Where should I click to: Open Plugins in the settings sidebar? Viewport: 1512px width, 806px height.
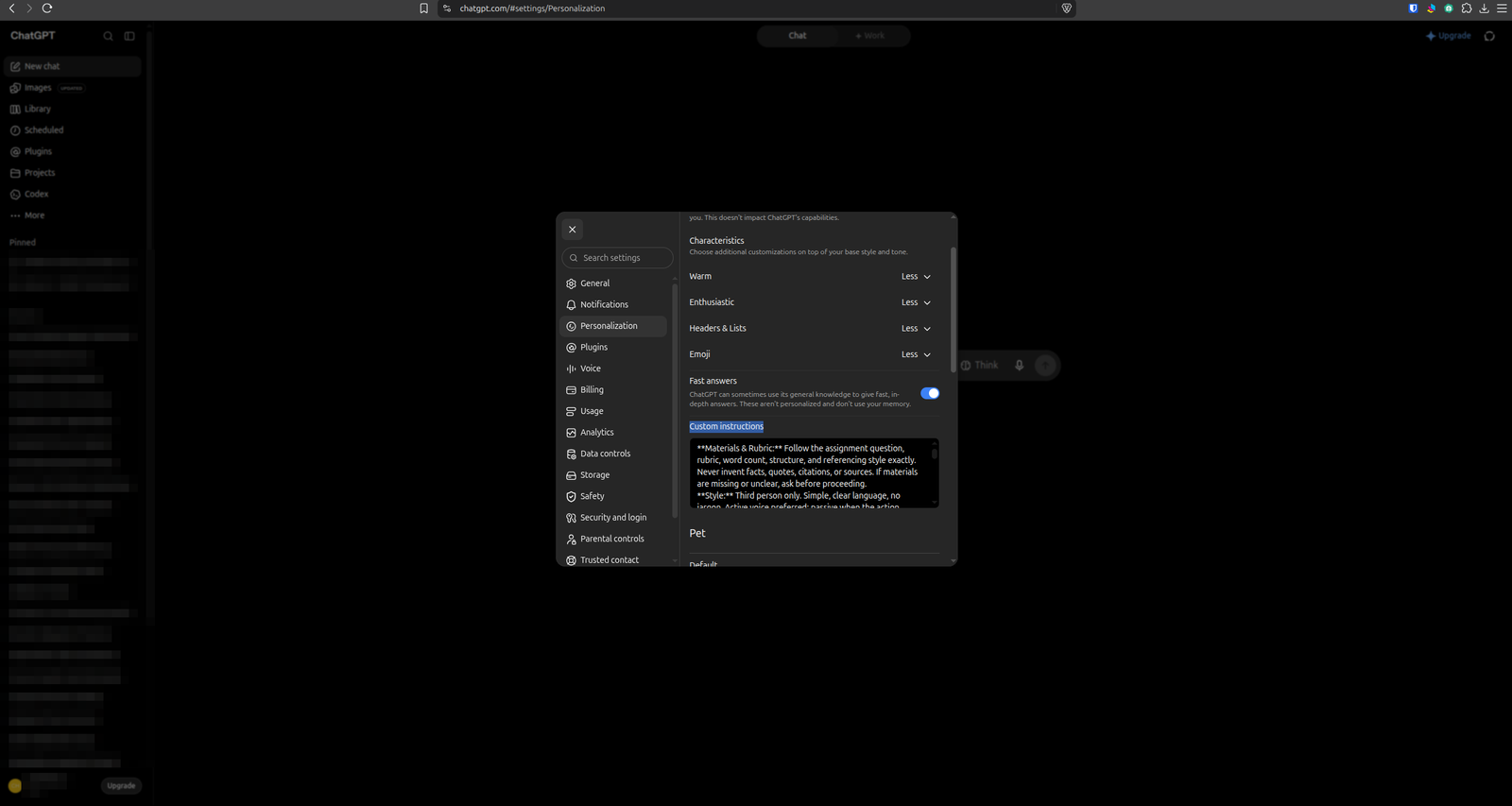pos(613,347)
